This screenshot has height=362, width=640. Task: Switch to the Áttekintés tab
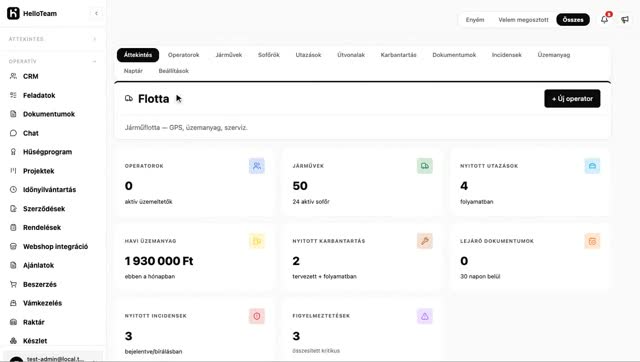tap(138, 55)
